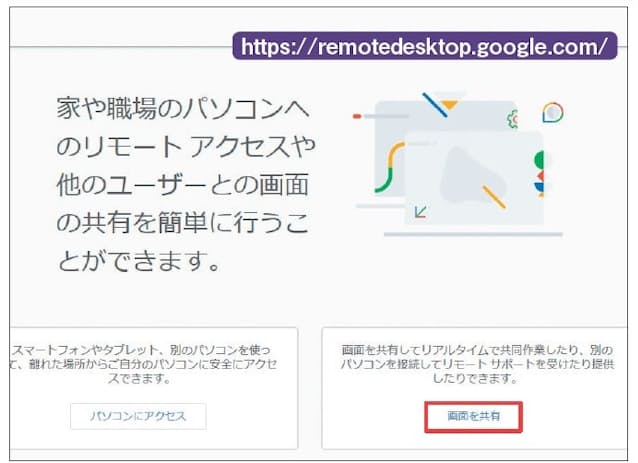Select the green half-circle shape
Viewport: 638px width, 463px height.
click(x=539, y=160)
